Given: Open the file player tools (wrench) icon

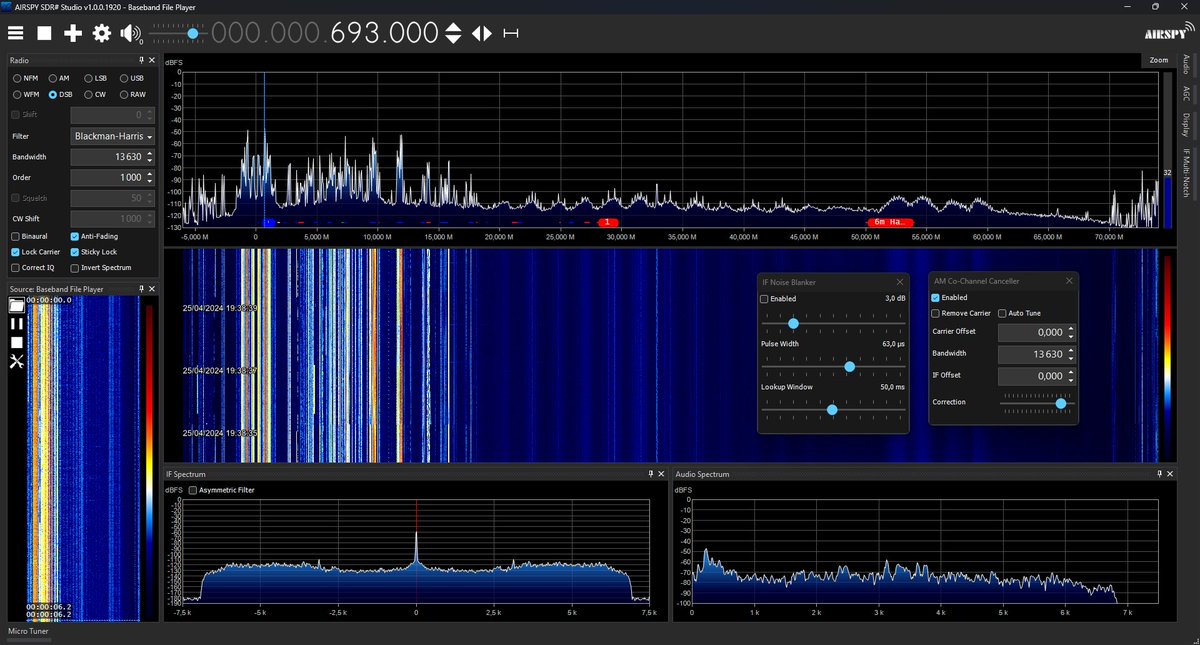Looking at the screenshot, I should click(x=16, y=361).
